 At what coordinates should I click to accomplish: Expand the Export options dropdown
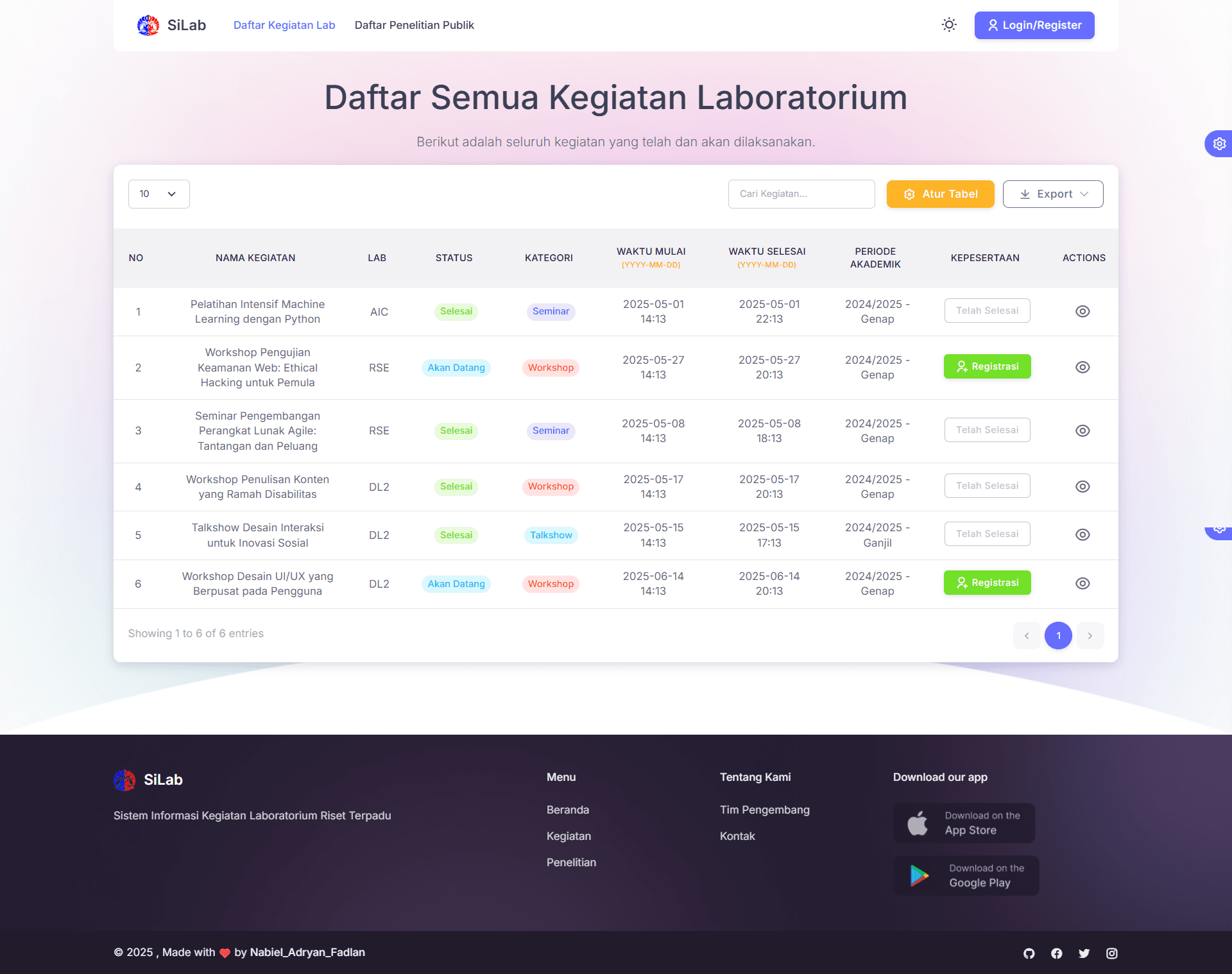pyautogui.click(x=1052, y=194)
